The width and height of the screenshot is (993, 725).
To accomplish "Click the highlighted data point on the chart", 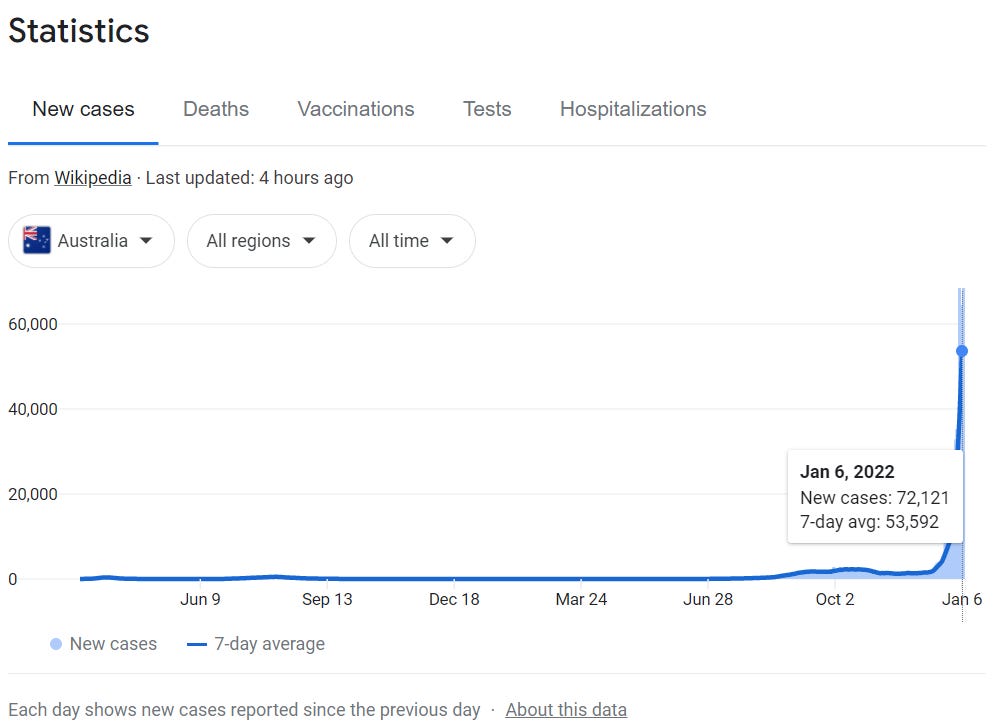I will point(962,351).
